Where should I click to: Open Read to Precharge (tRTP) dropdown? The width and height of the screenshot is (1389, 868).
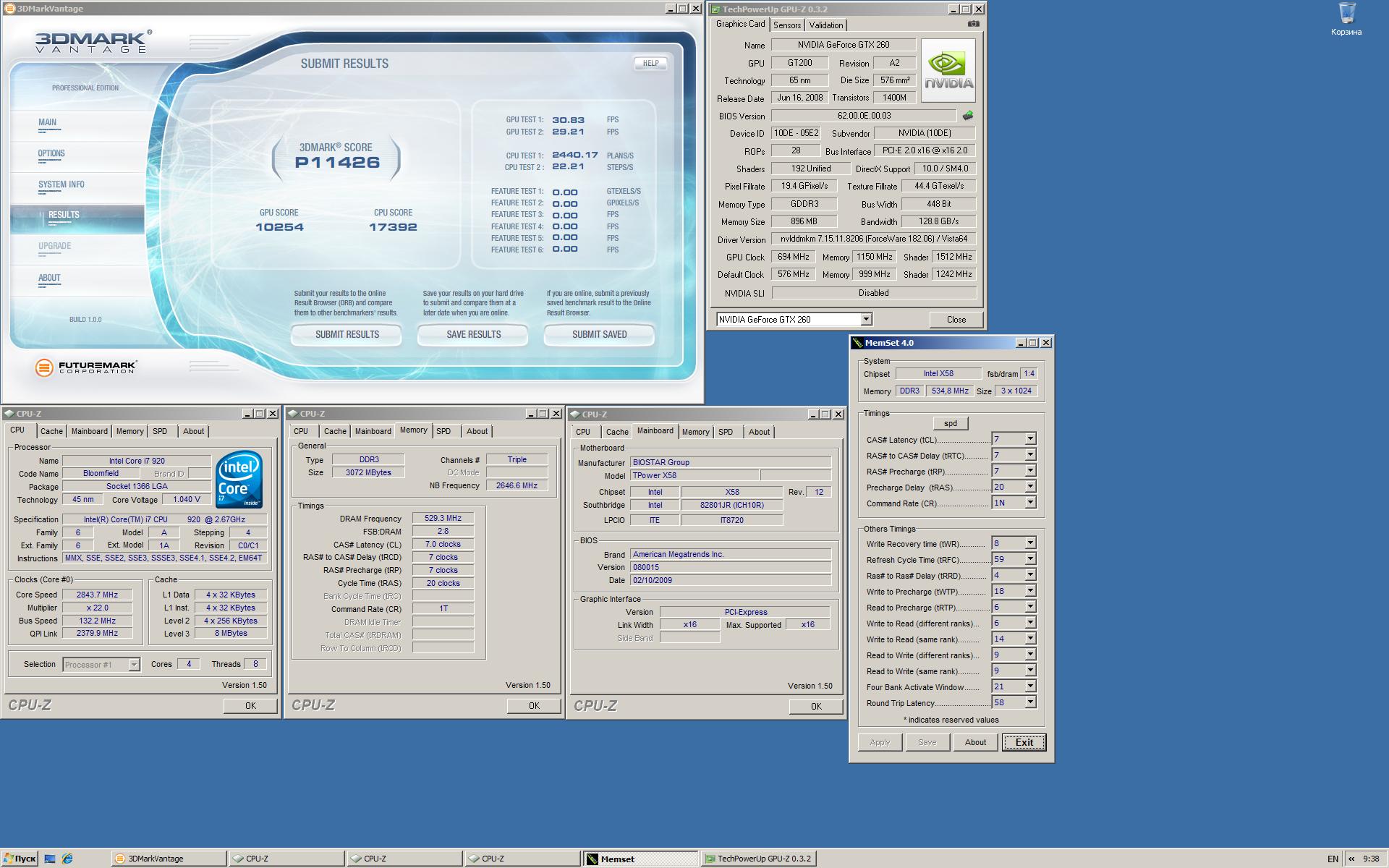[1030, 607]
